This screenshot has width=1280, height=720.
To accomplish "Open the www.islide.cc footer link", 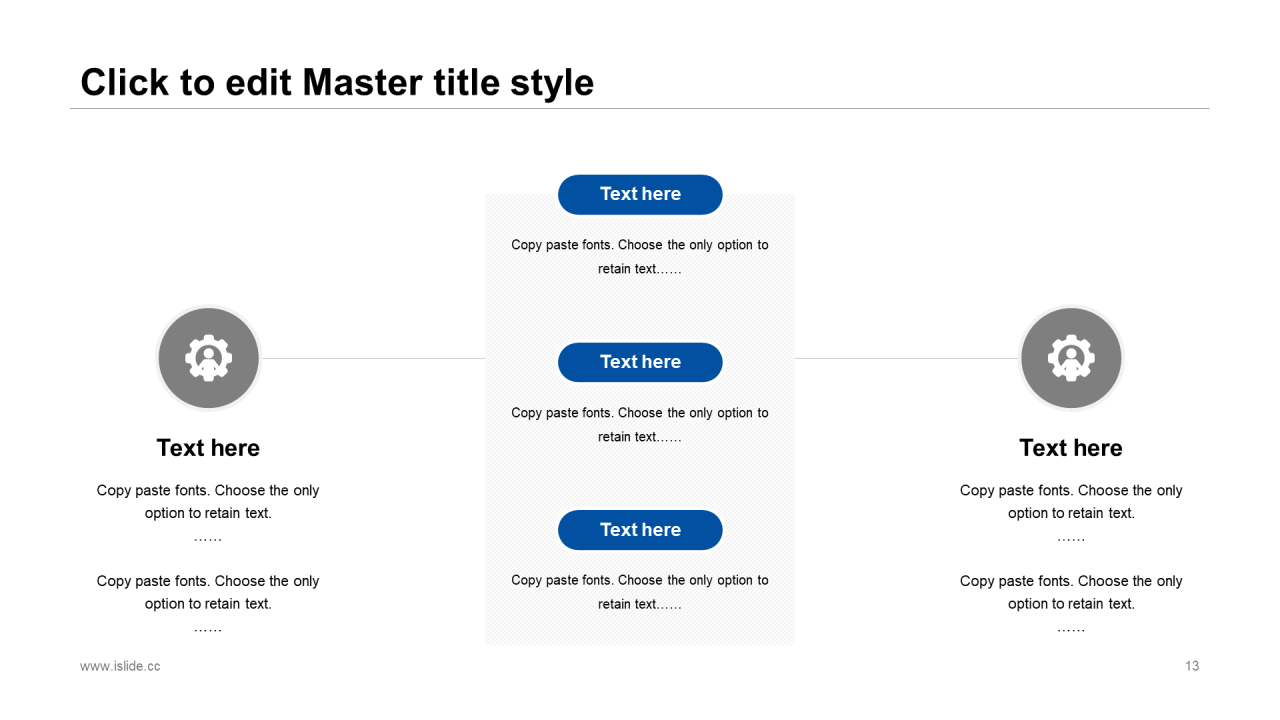I will 120,666.
